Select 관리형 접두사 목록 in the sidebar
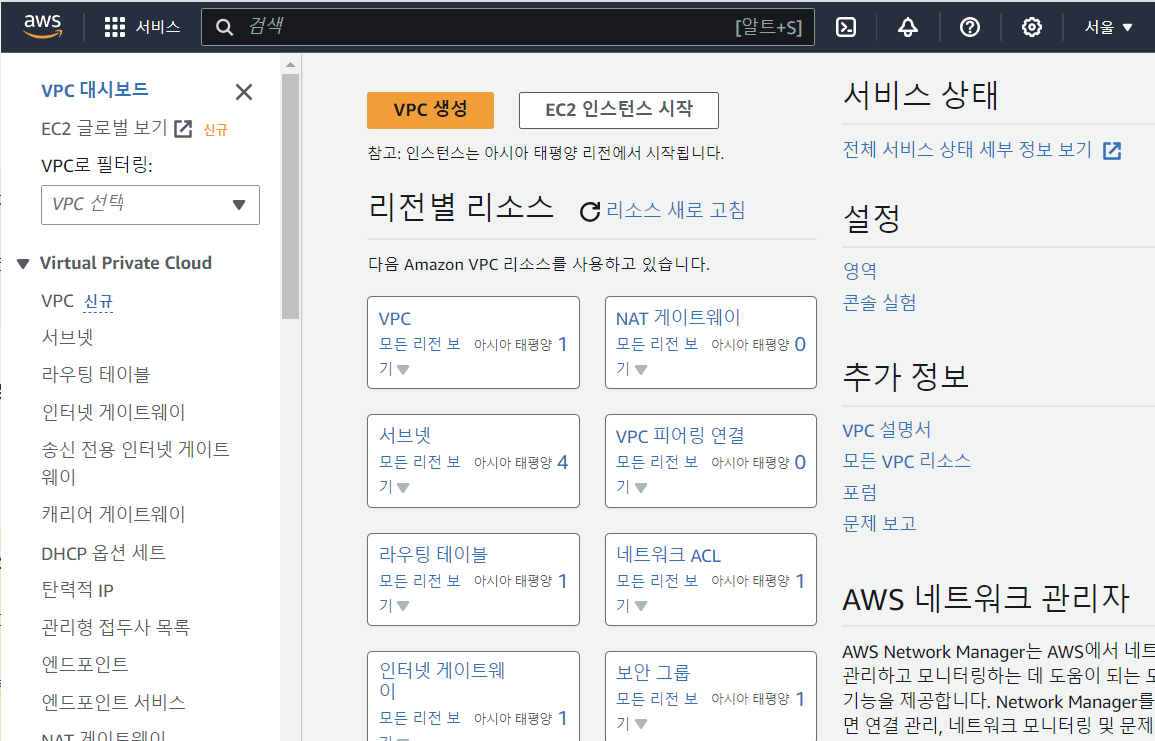 pos(116,627)
